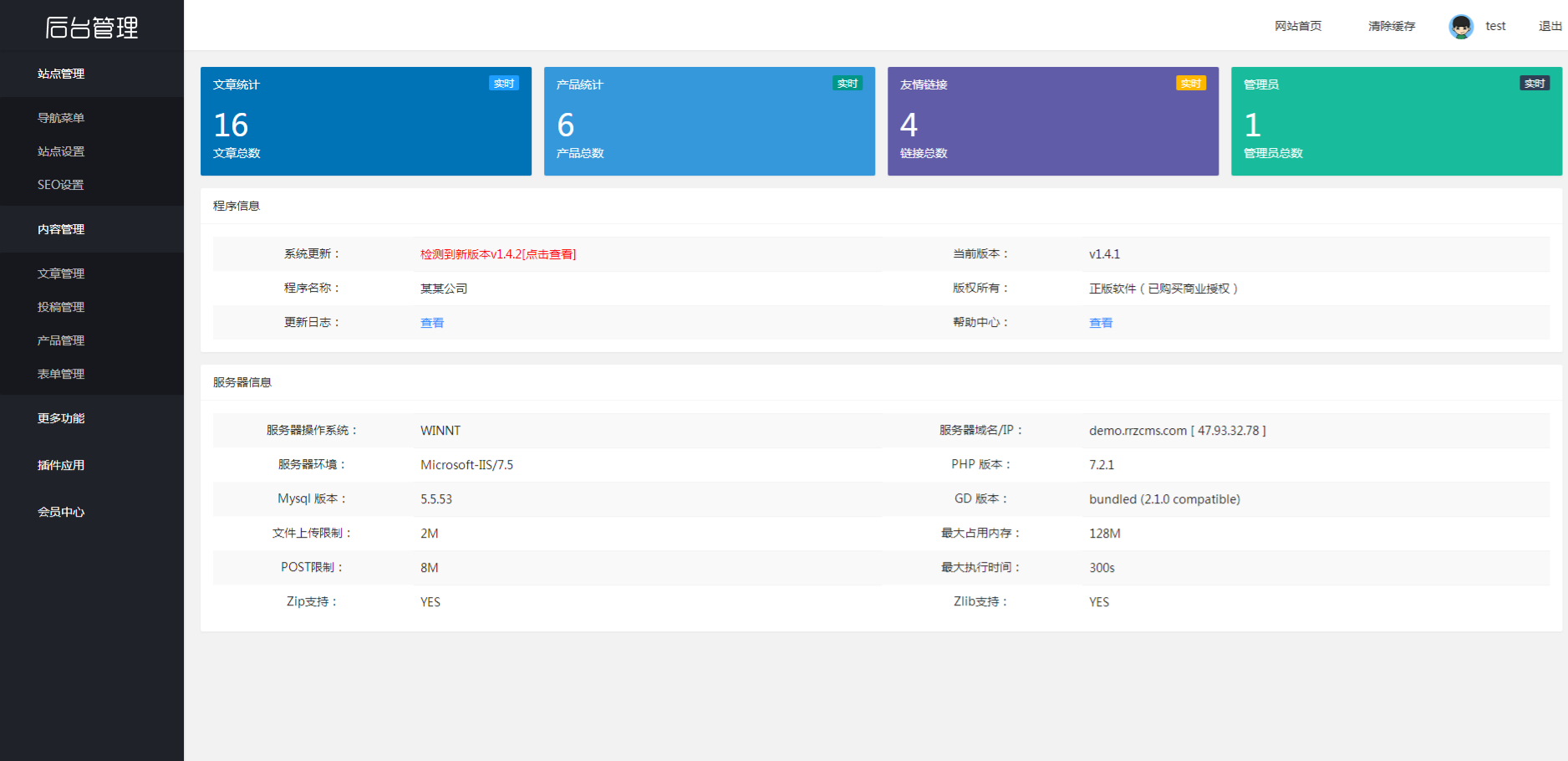Expand the 更多功能 sidebar section

(59, 418)
